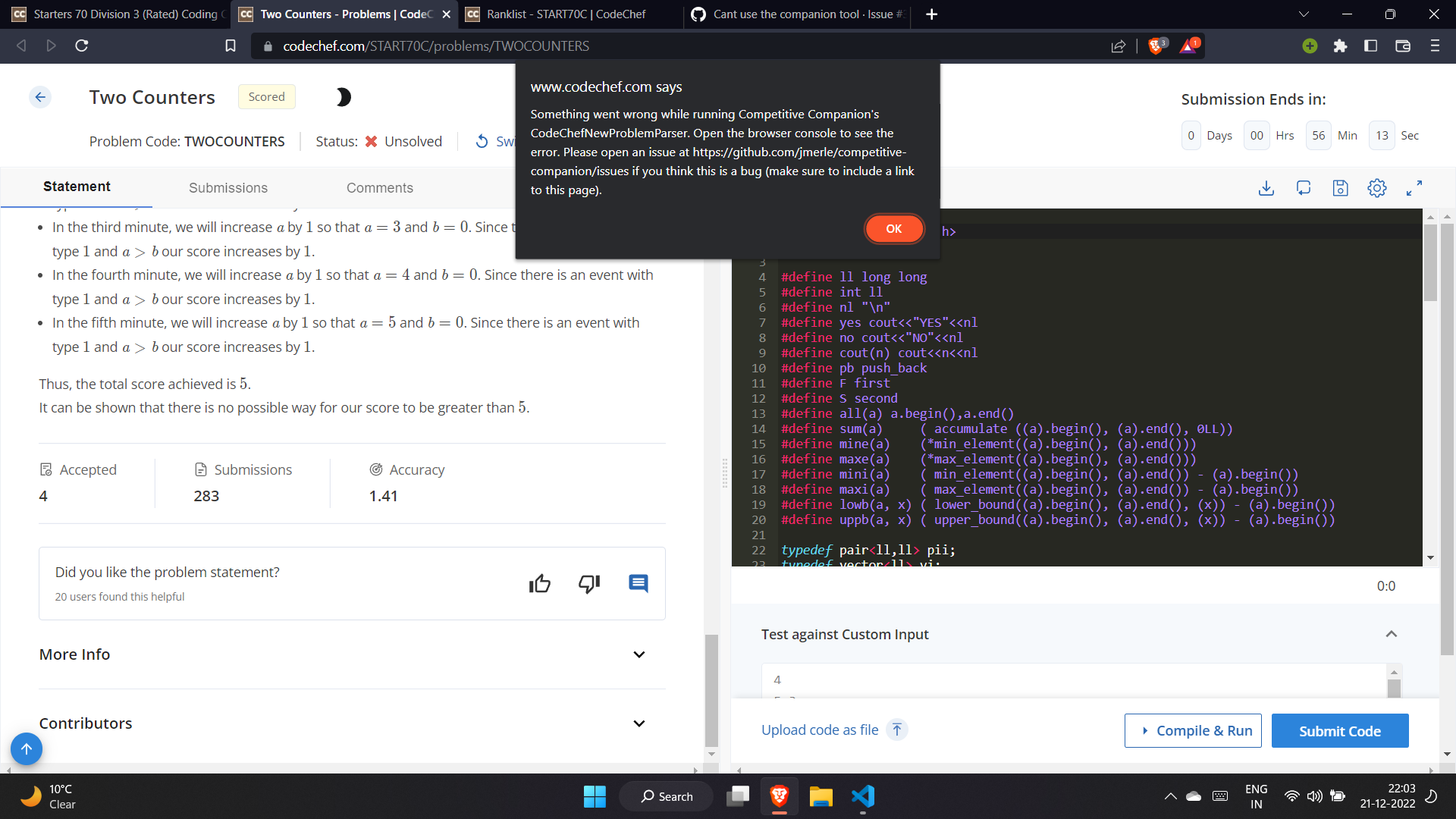Like the problem statement with thumbs up
Viewport: 1456px width, 819px height.
coord(539,583)
